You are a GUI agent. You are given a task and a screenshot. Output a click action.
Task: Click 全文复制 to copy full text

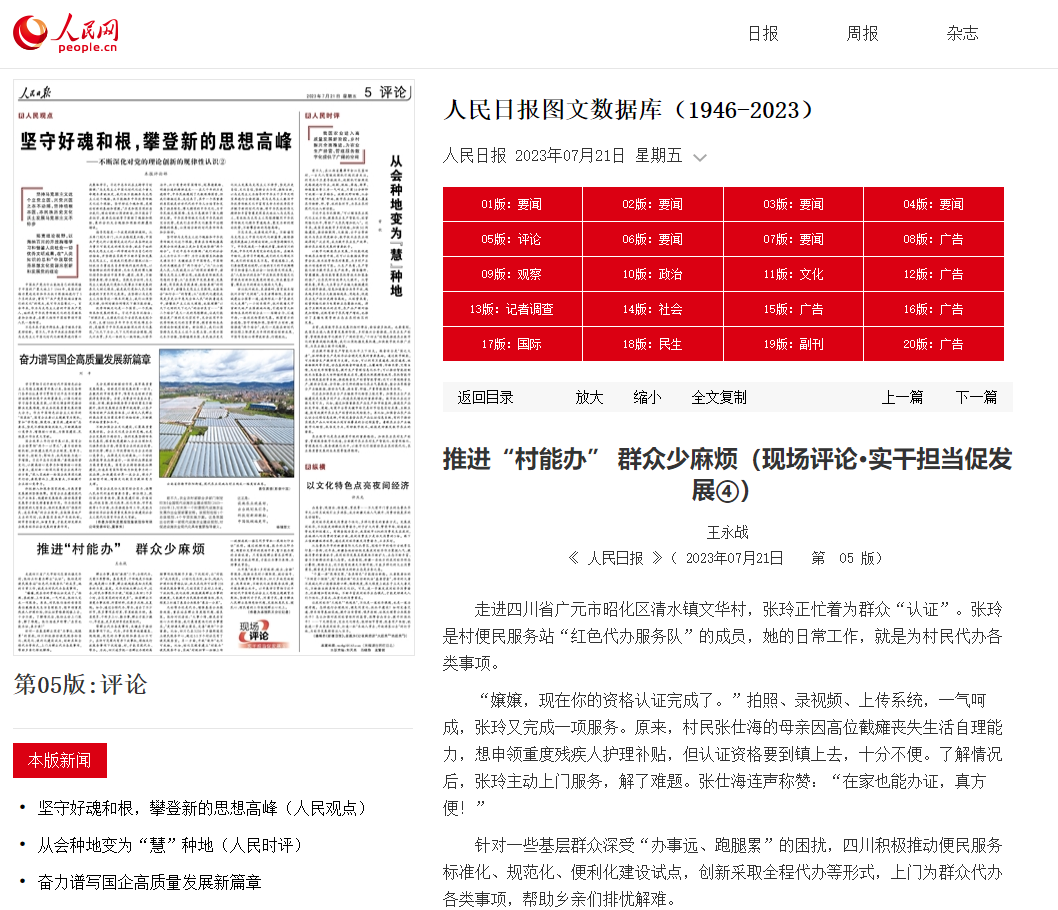[x=719, y=397]
